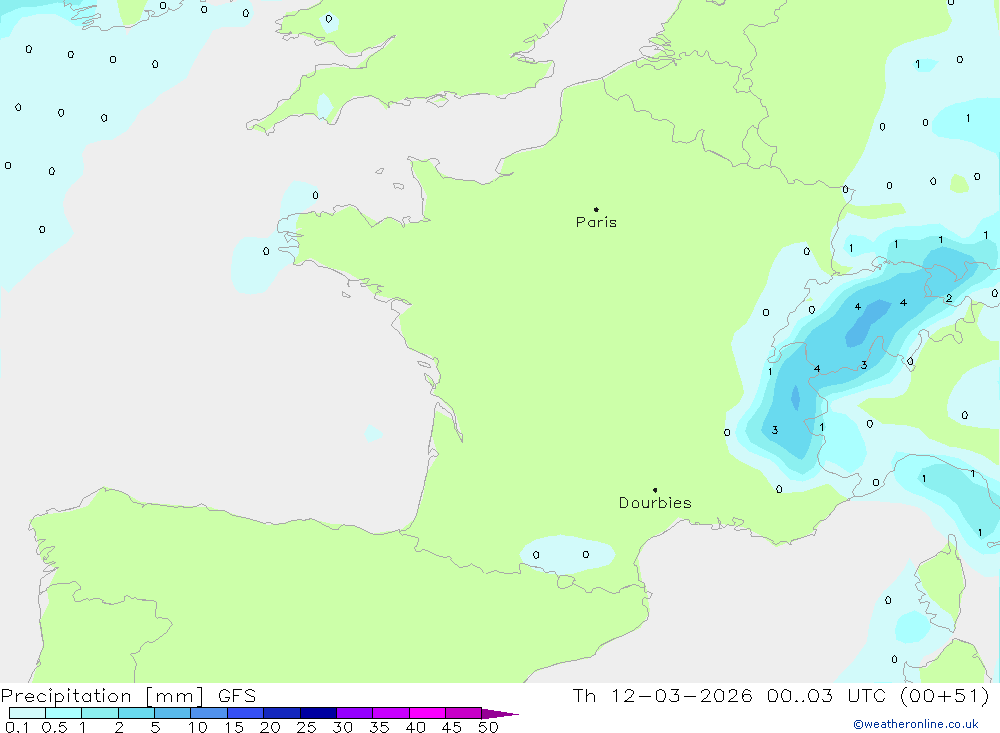This screenshot has width=1000, height=733.
Task: Click the Dourbies city label
Action: pyautogui.click(x=655, y=503)
